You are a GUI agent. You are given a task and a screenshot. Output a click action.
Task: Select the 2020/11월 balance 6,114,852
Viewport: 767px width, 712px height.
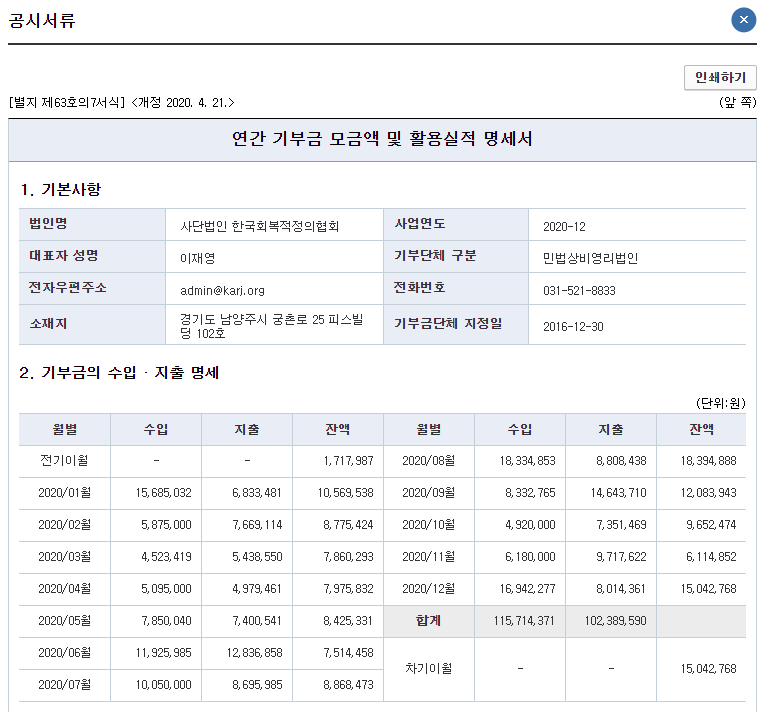pos(711,556)
